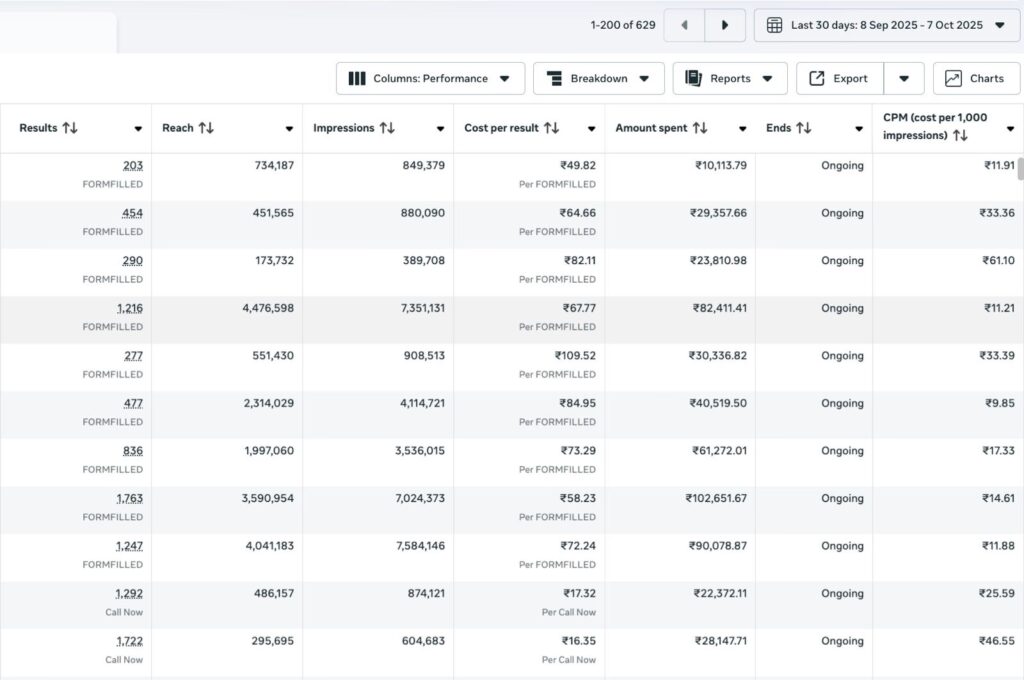The image size is (1024, 680).
Task: Sort by the Ends column arrows
Action: pyautogui.click(x=803, y=128)
